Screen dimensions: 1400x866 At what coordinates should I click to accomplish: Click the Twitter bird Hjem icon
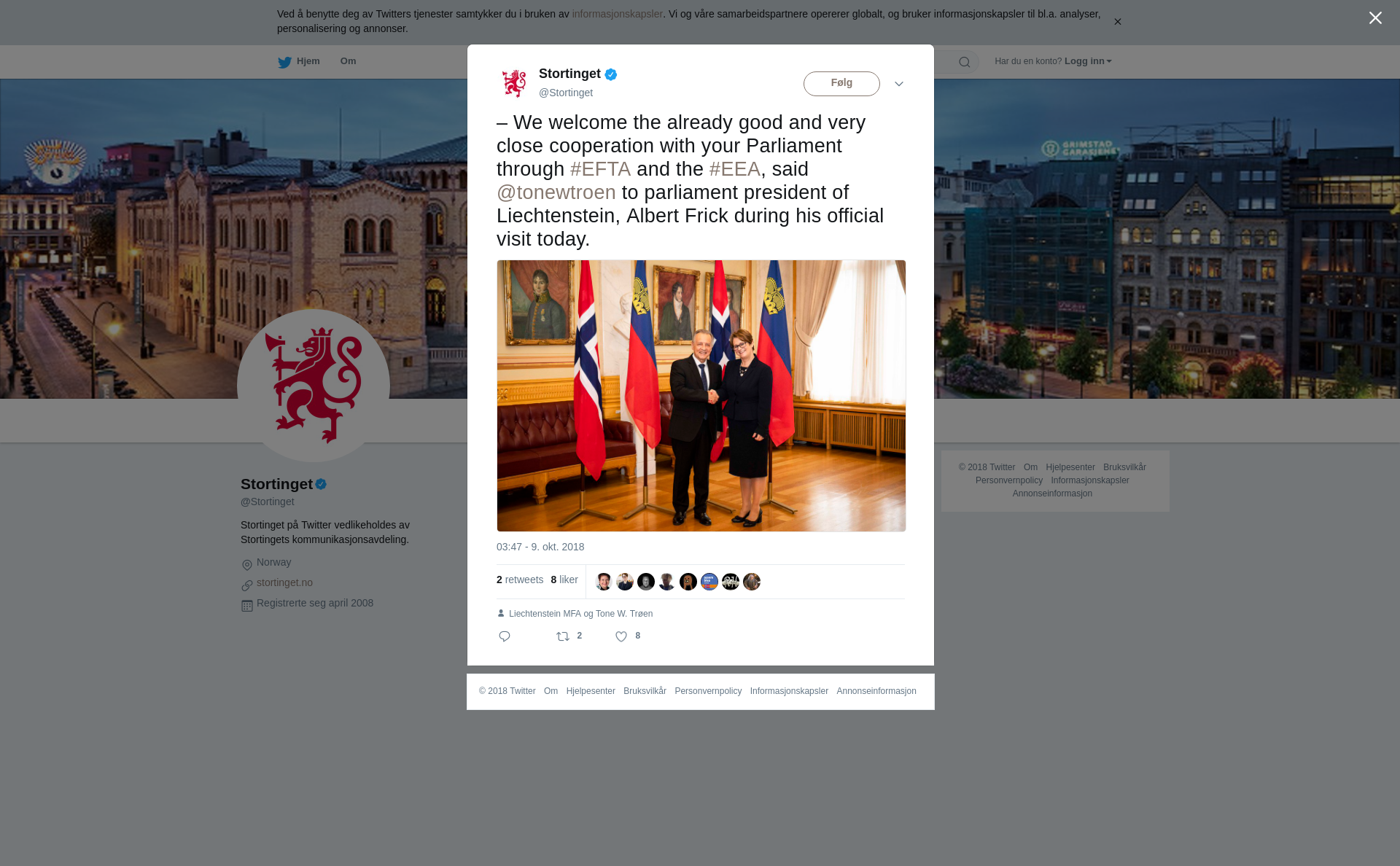point(285,62)
